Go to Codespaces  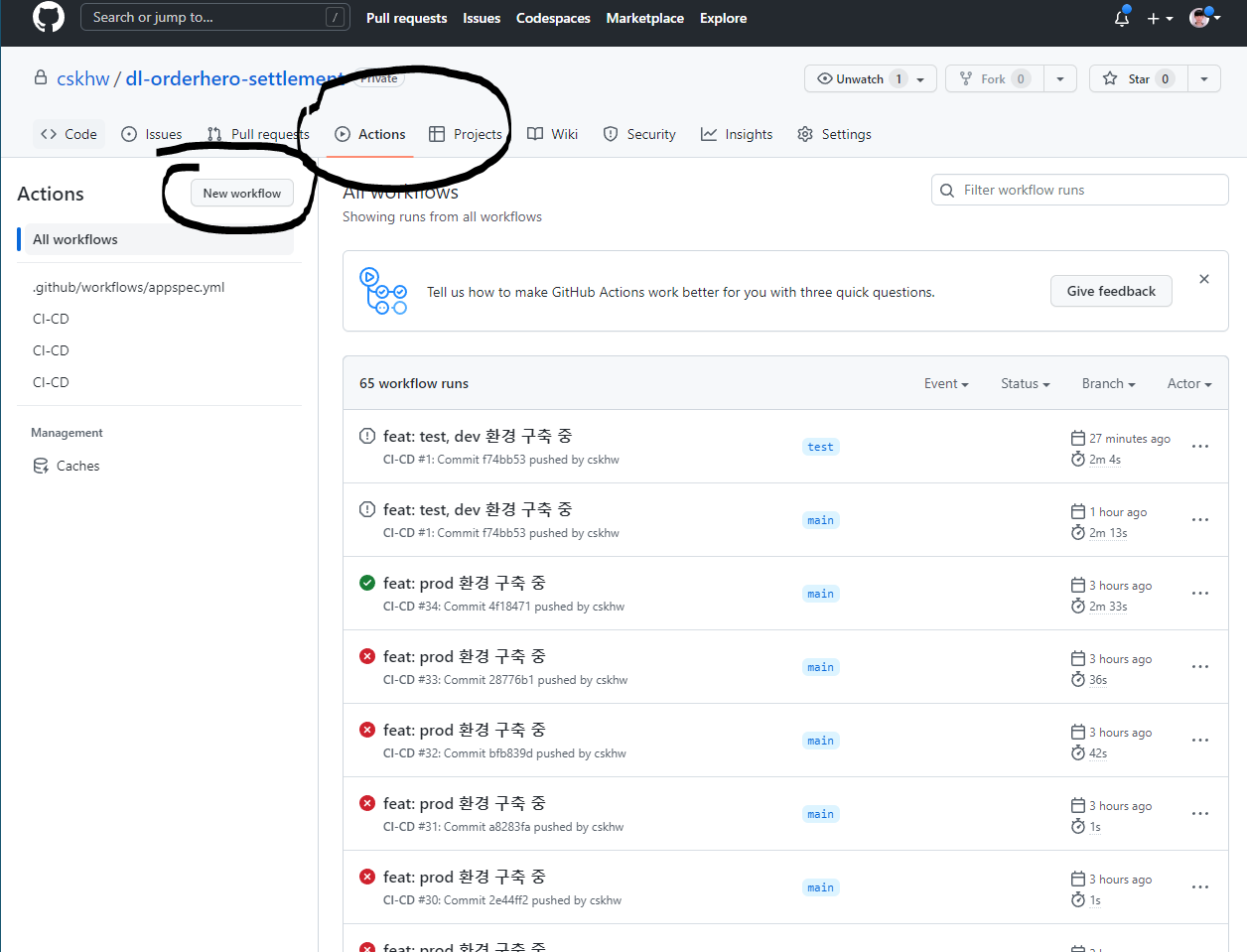click(x=553, y=18)
